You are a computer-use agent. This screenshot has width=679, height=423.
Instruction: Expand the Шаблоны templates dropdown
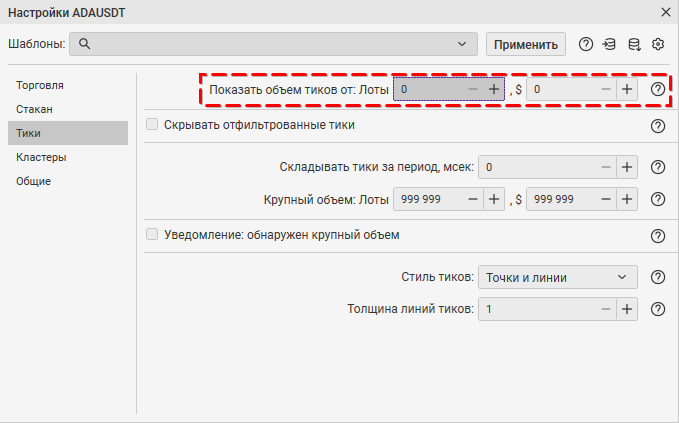[273, 44]
